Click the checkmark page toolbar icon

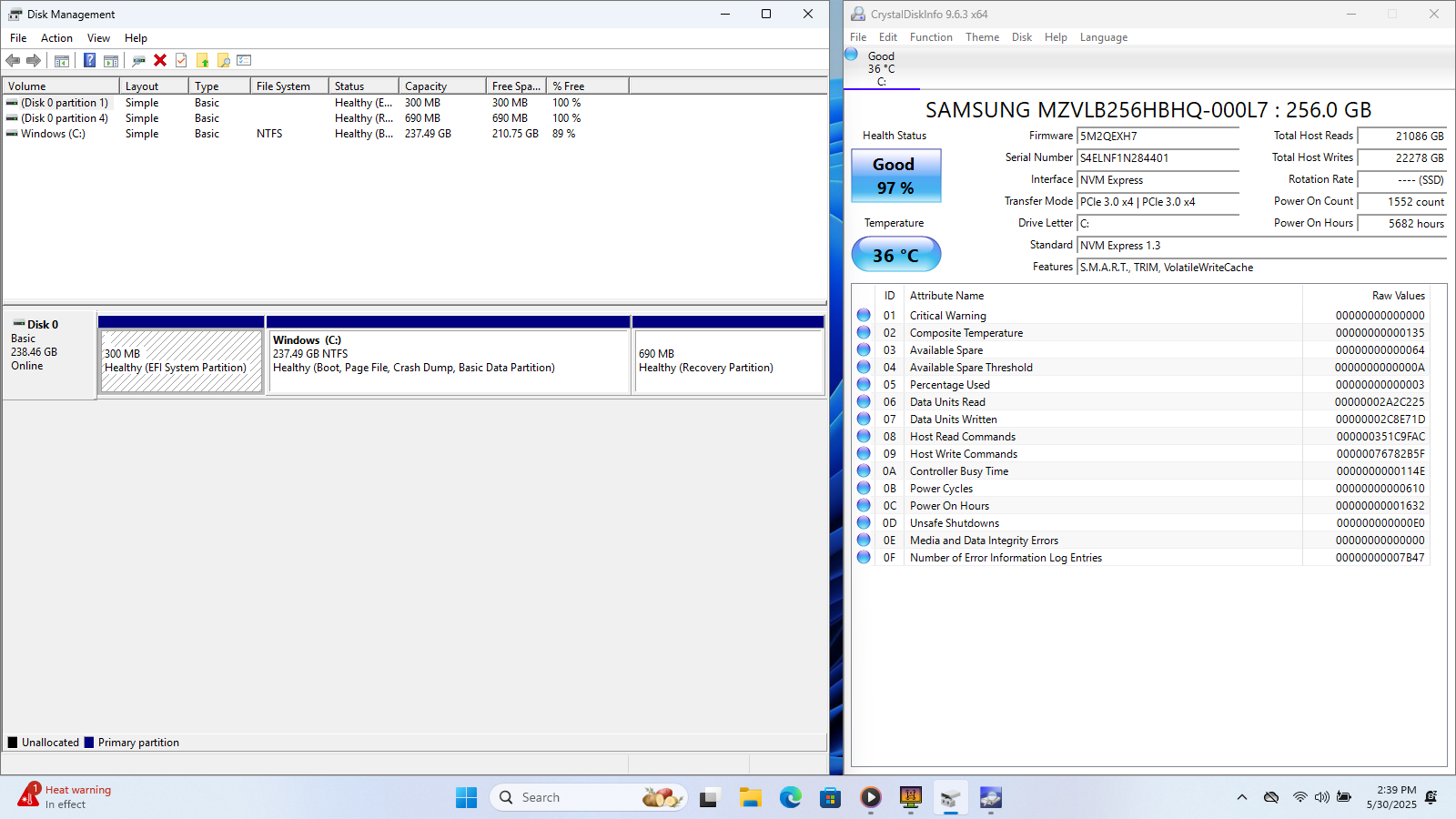(x=181, y=60)
